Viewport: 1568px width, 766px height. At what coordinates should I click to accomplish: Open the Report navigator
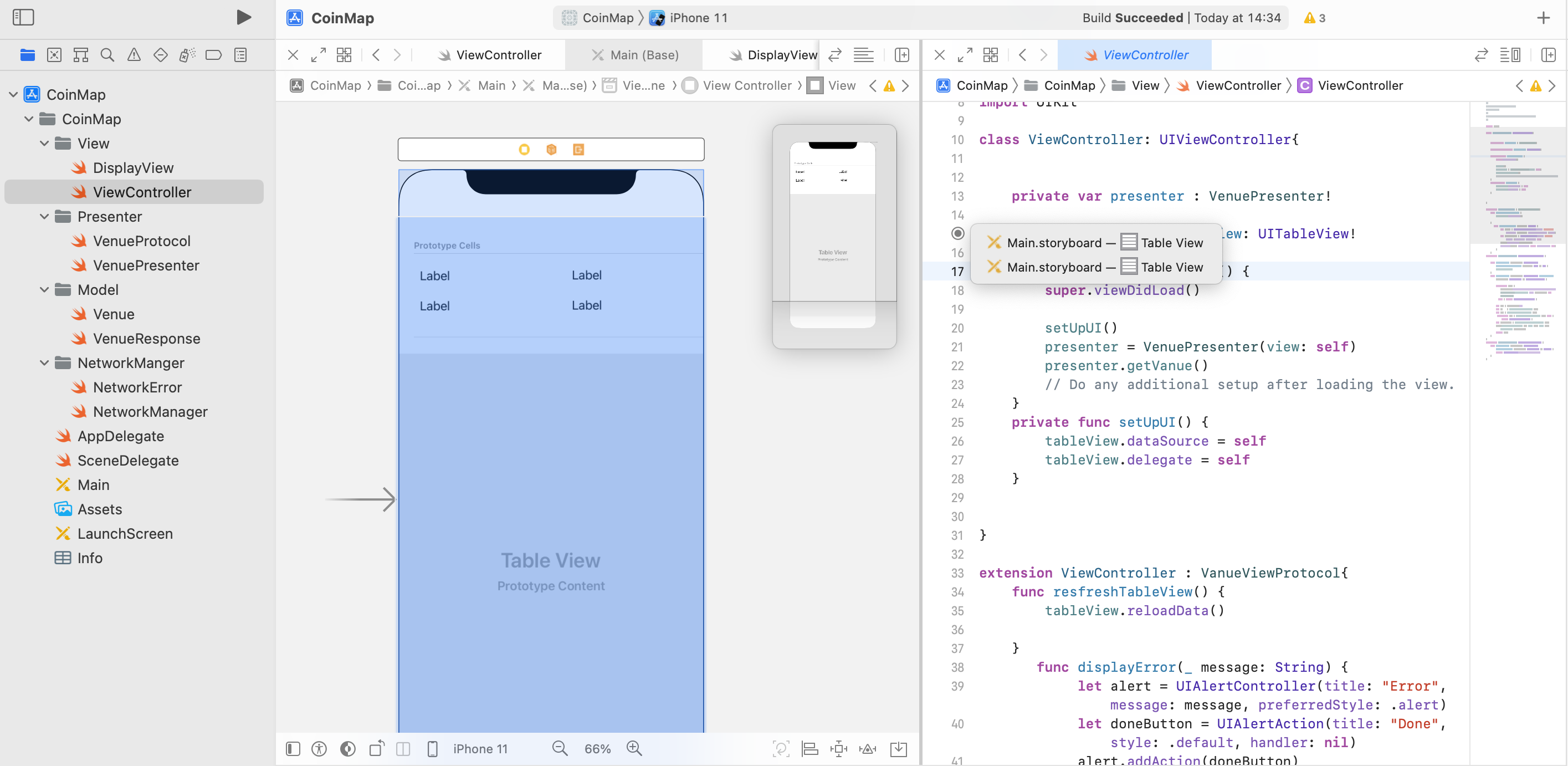coord(240,55)
